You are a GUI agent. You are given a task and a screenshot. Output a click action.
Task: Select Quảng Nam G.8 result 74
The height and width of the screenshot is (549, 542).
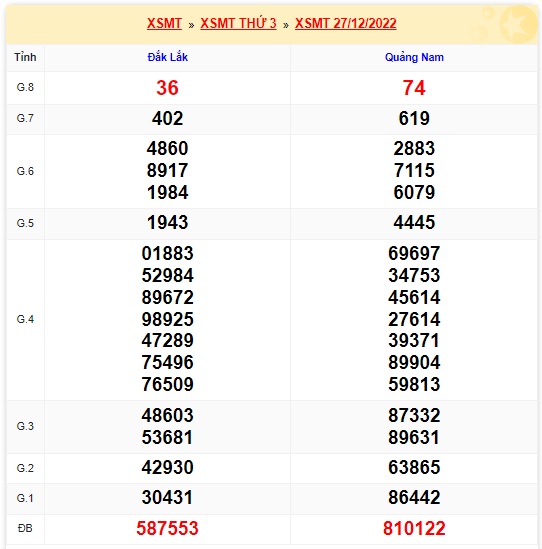tap(414, 88)
